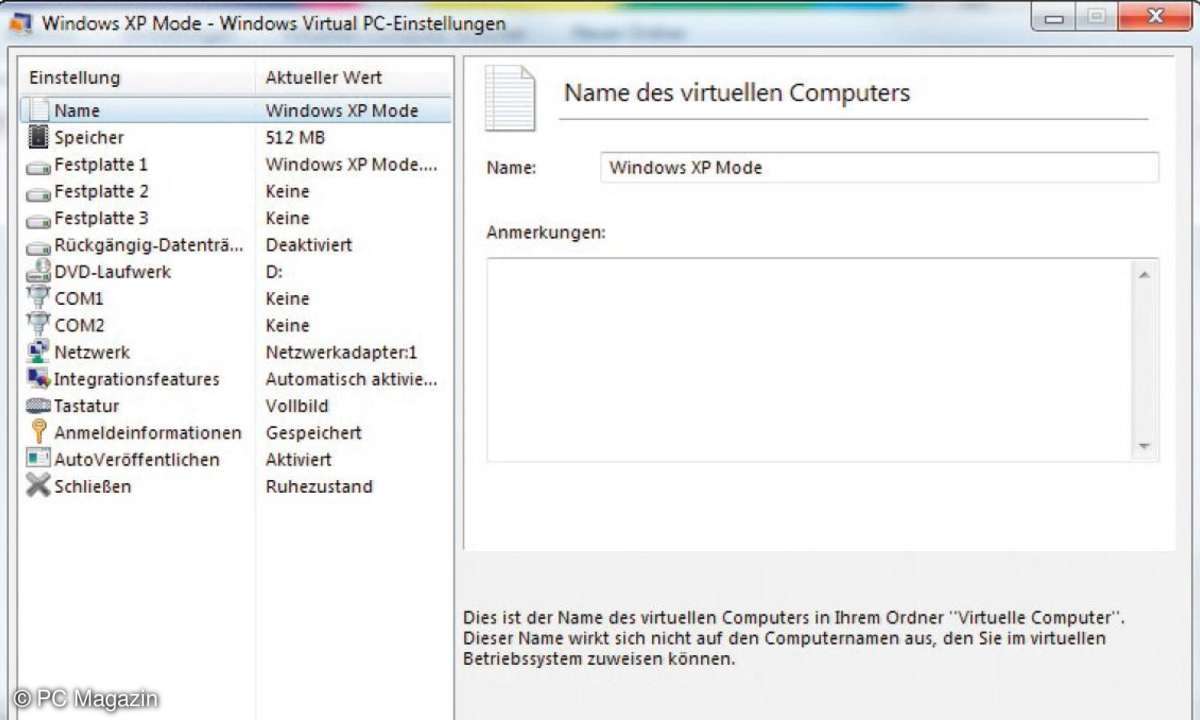Click the Festplatte 2 drive icon
The width and height of the screenshot is (1200, 720).
point(38,193)
